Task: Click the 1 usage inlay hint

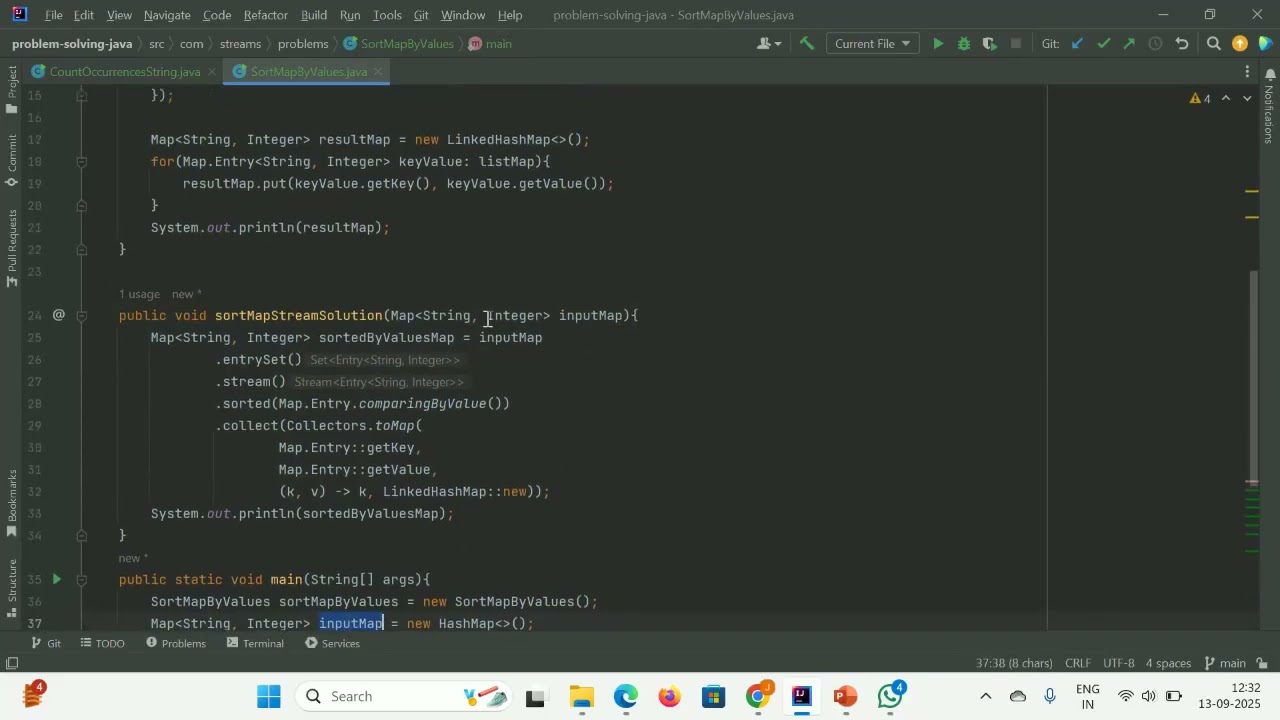Action: (x=139, y=294)
